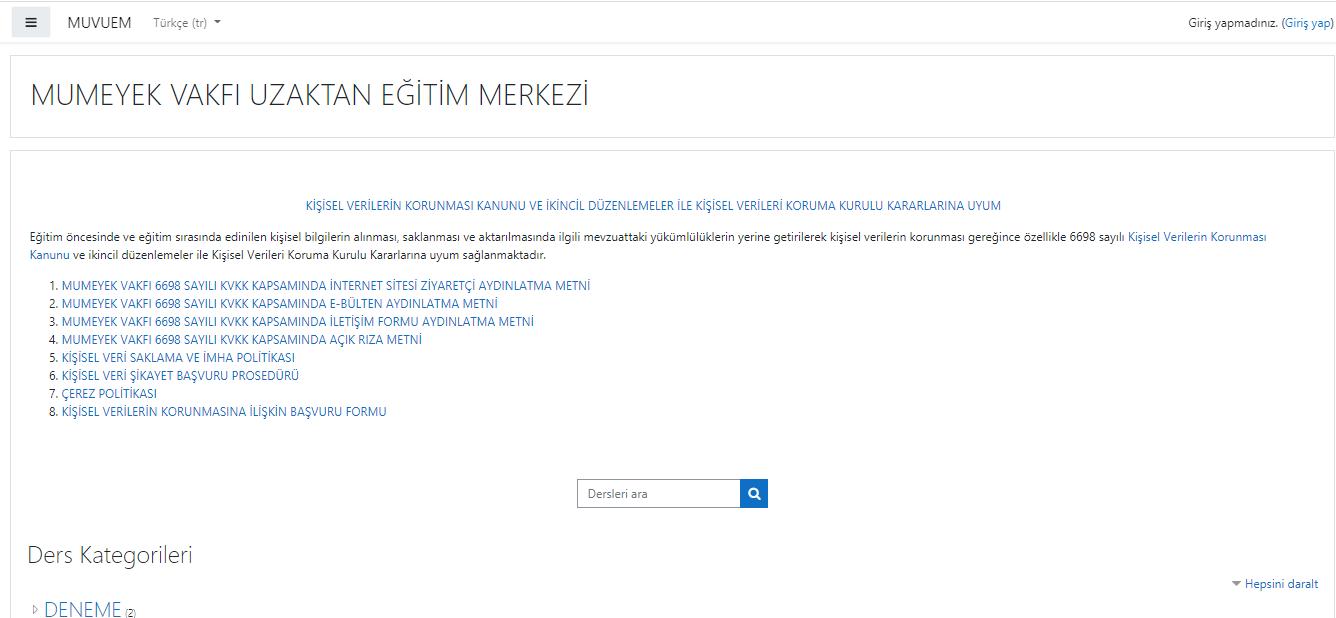The height and width of the screenshot is (618, 1336).
Task: Open the İletişim Formu Aydınlatma Metni link
Action: click(x=297, y=322)
